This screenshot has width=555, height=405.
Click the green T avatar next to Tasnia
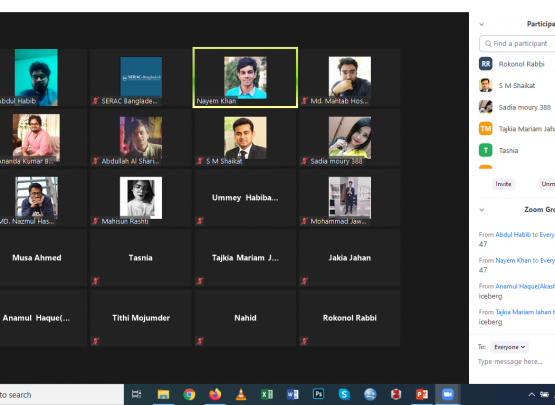(x=486, y=150)
